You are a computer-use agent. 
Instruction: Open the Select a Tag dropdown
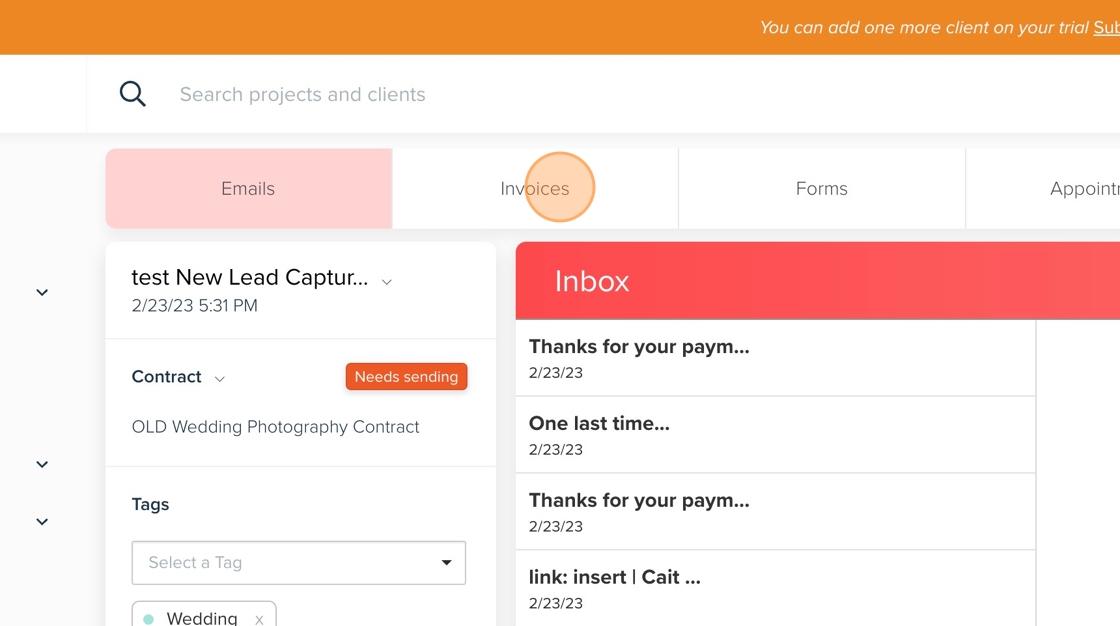(299, 563)
